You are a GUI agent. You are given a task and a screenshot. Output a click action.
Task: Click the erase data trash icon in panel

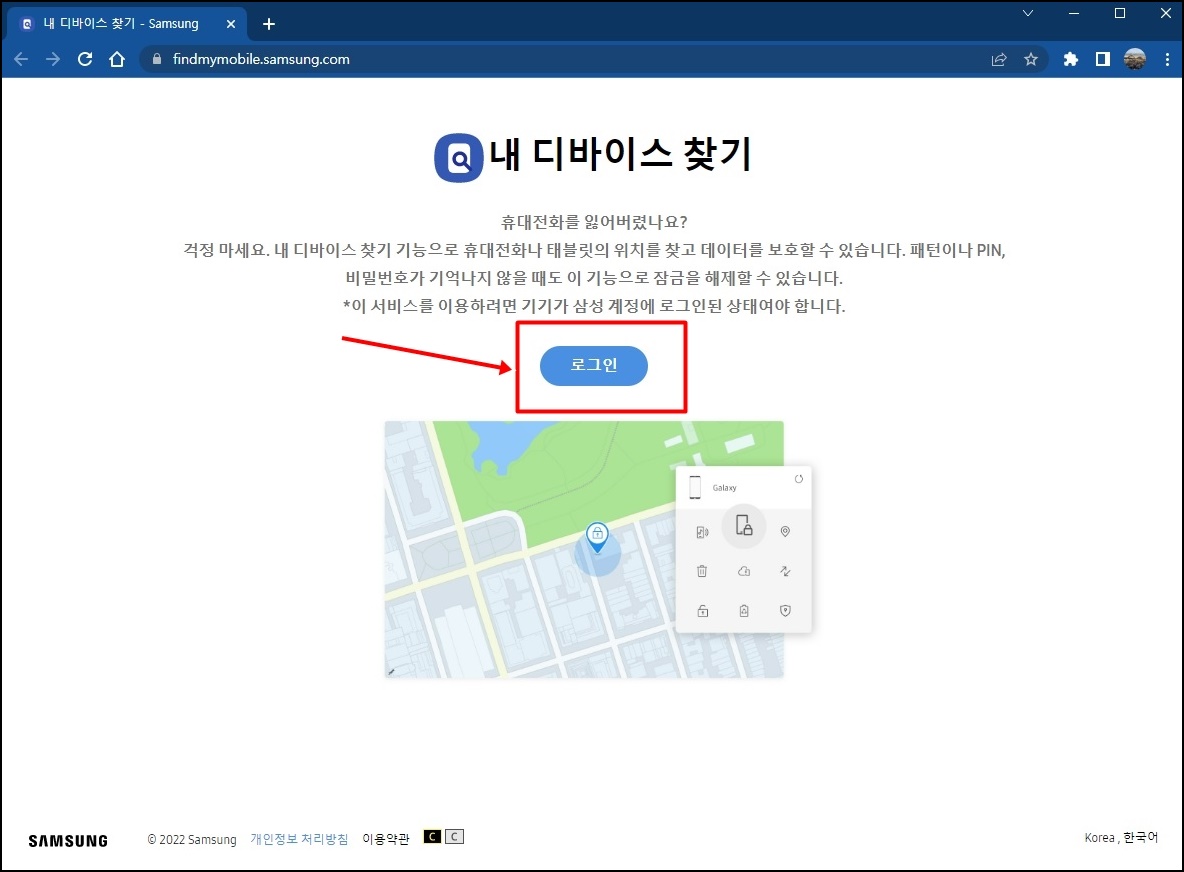702,572
